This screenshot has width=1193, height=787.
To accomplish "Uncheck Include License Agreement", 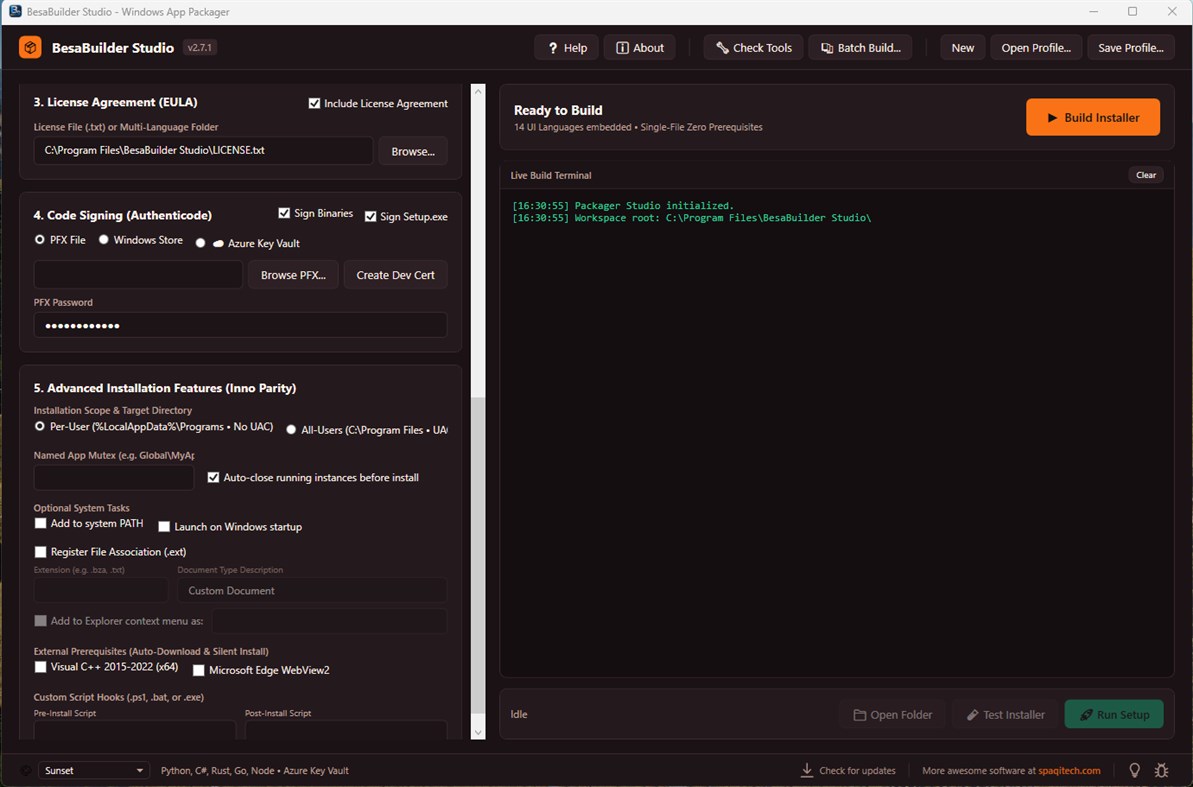I will click(x=314, y=104).
